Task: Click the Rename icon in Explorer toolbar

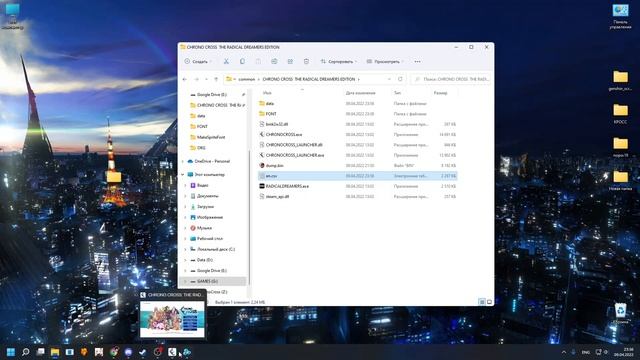Action: pyautogui.click(x=274, y=62)
